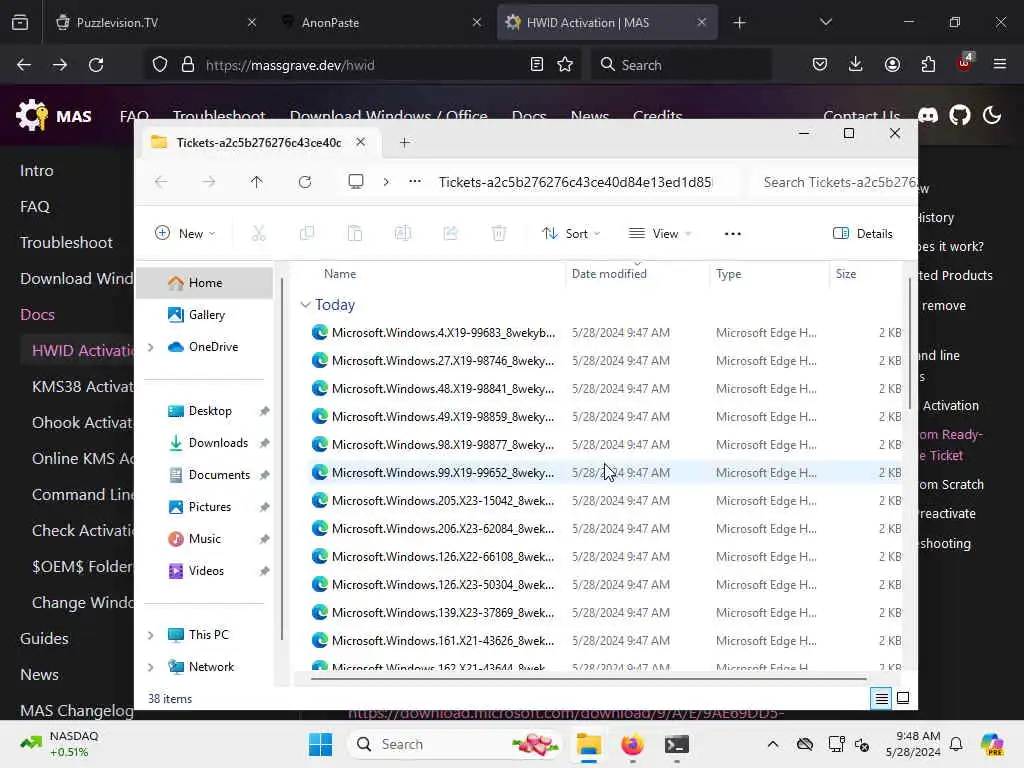
Task: Open the Sort dropdown menu
Action: 571,233
